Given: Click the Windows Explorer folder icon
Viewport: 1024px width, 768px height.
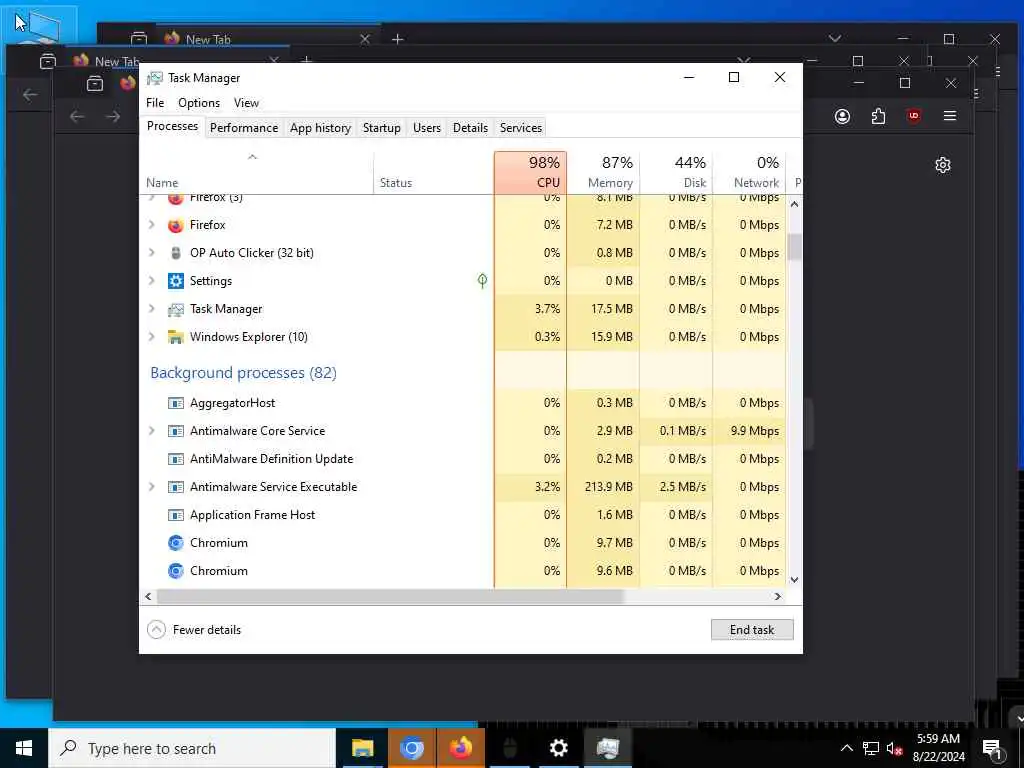Looking at the screenshot, I should pos(175,337).
